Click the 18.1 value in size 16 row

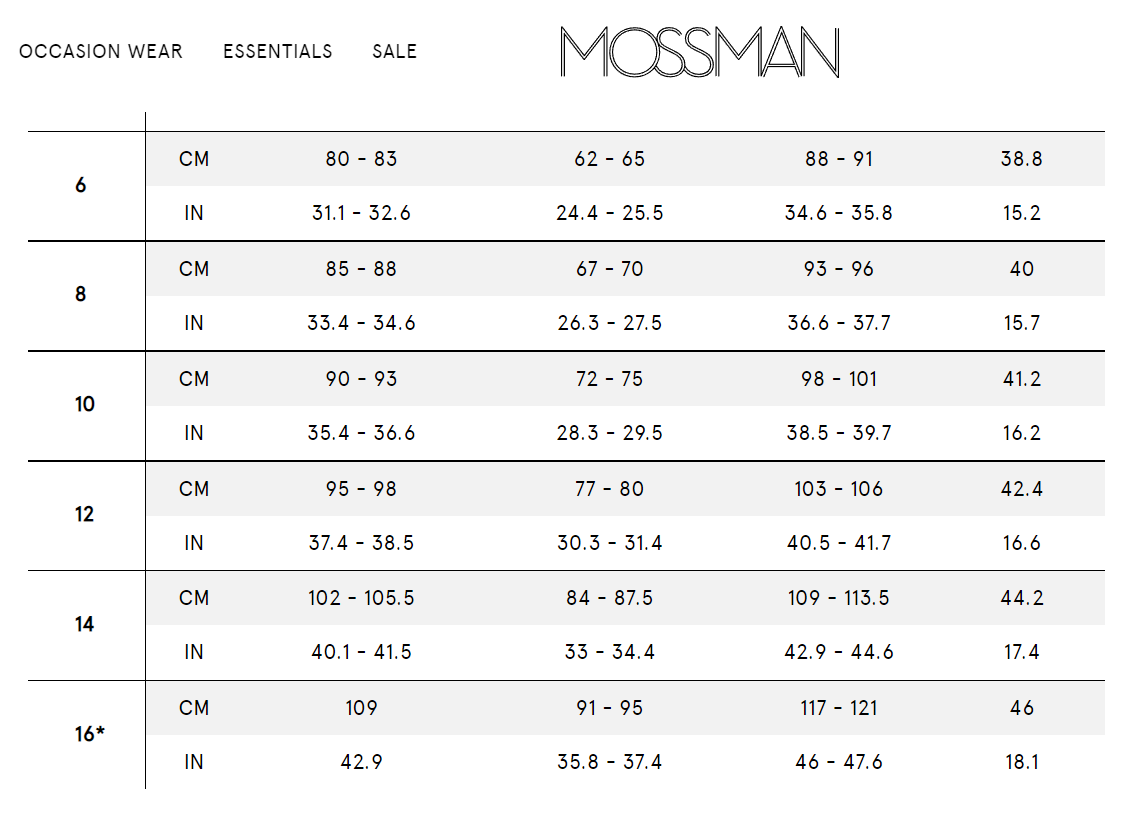[1021, 762]
